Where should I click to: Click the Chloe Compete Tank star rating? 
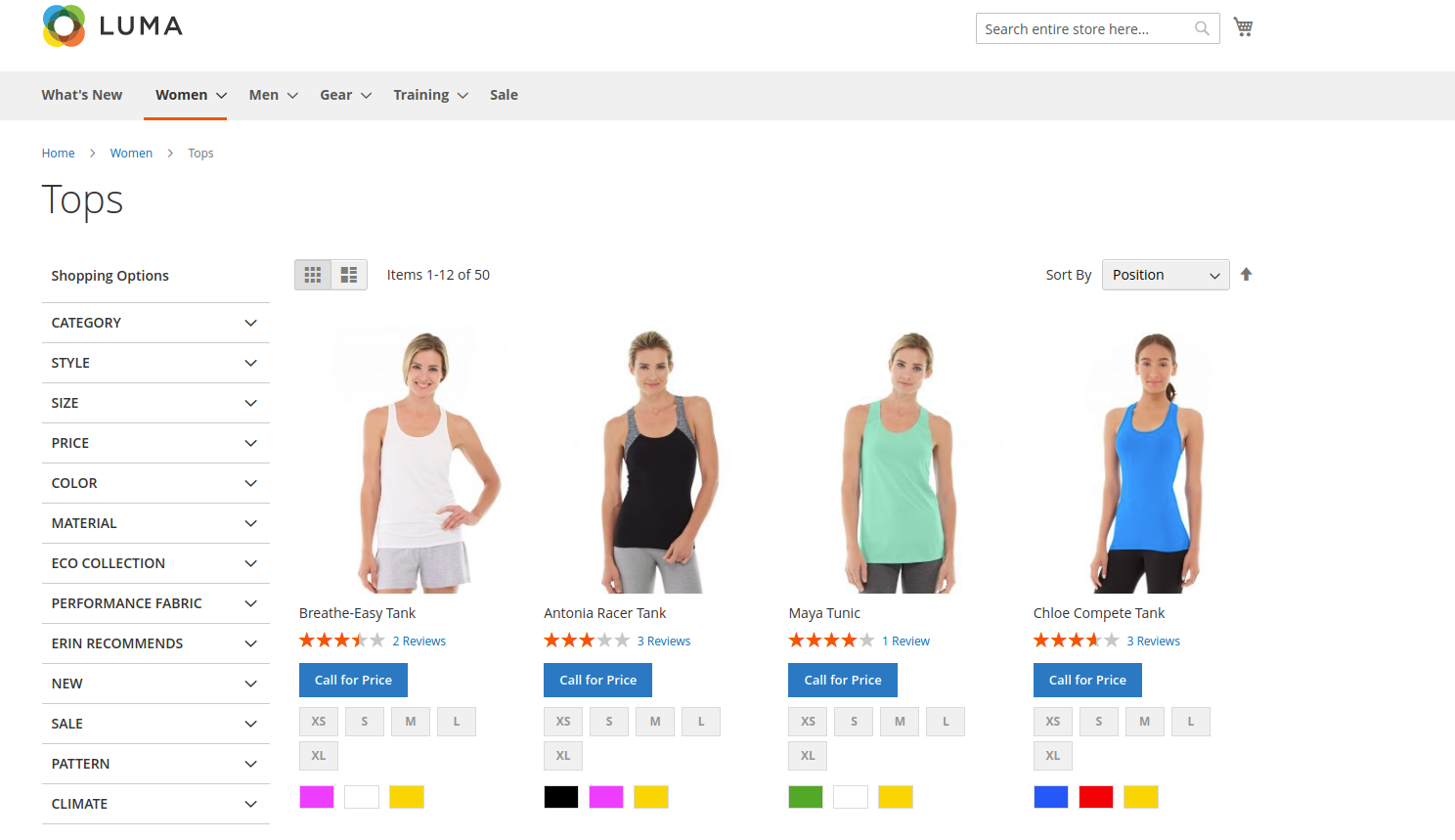(x=1076, y=641)
